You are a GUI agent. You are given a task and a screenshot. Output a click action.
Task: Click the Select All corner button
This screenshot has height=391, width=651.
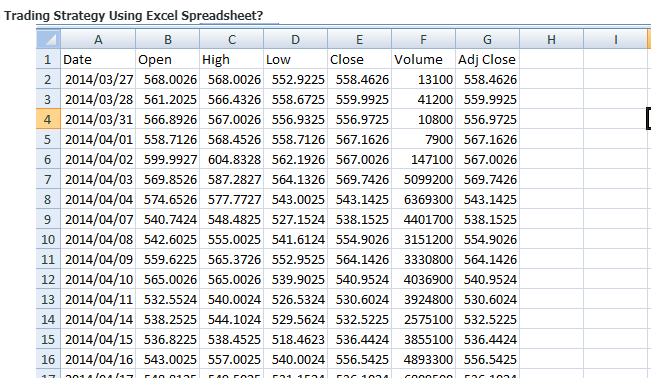pos(48,39)
